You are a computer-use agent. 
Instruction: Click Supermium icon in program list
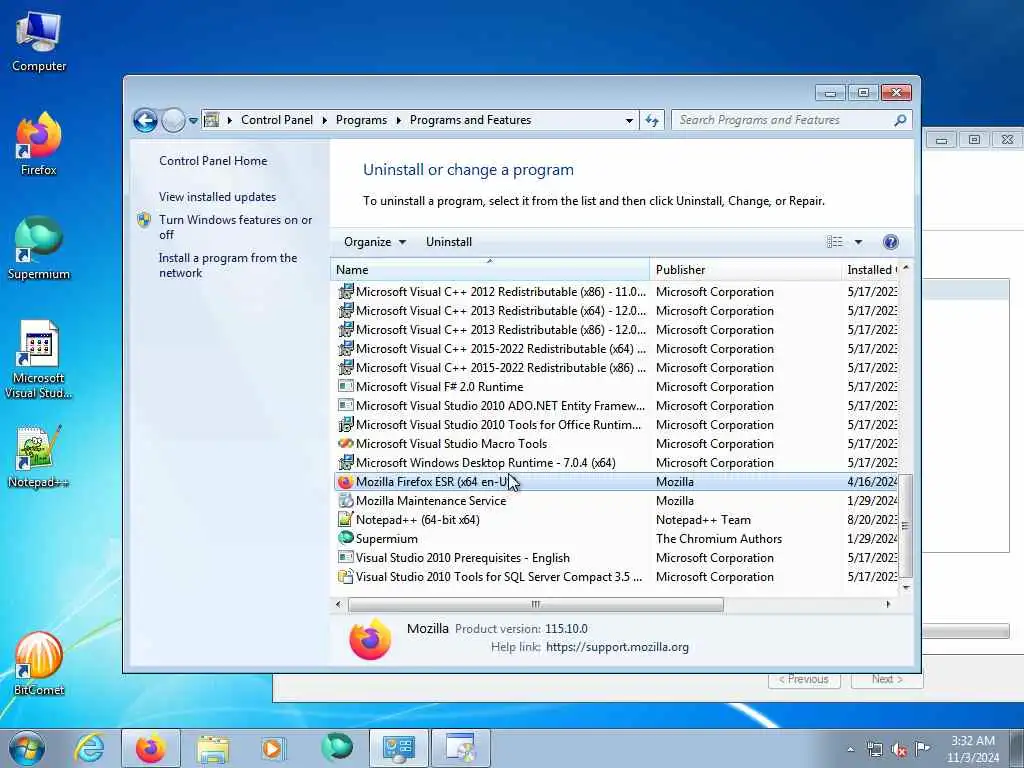click(x=345, y=539)
